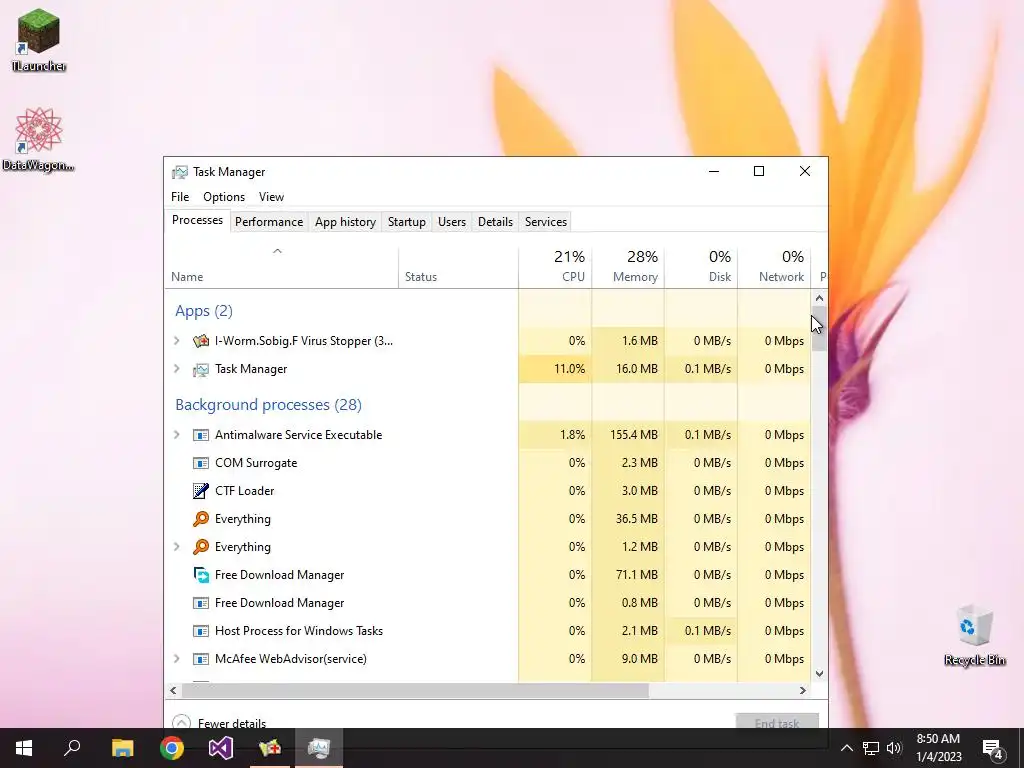Click the horizontal scrollbar thumb
Image resolution: width=1024 pixels, height=768 pixels.
[415, 690]
